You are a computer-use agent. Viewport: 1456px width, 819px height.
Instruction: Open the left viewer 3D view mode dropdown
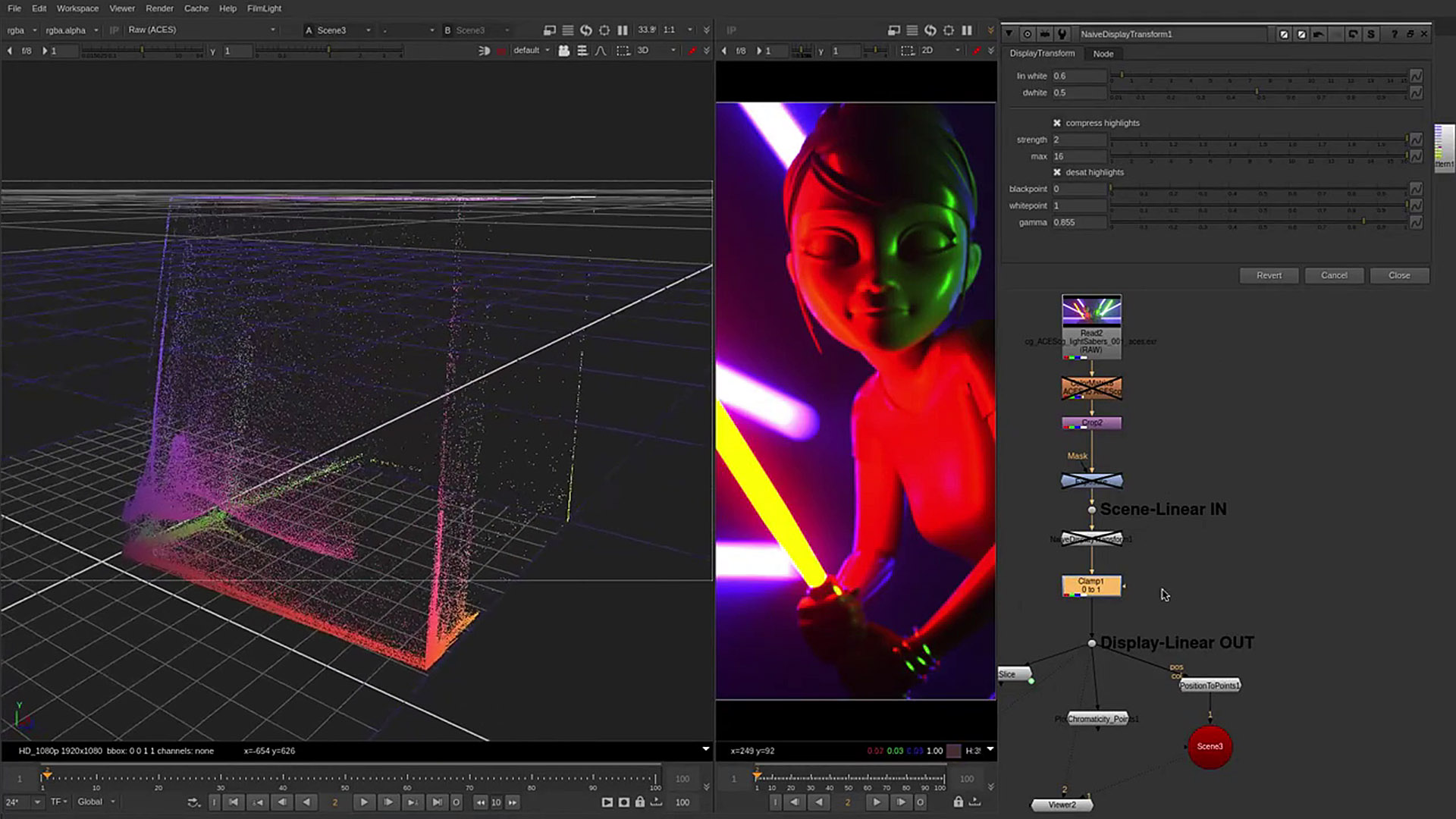coord(656,51)
